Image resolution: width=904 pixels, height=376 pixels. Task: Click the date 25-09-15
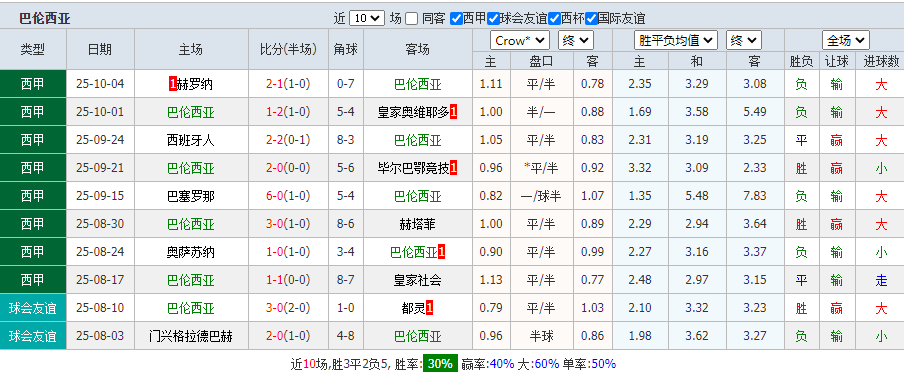click(x=100, y=196)
